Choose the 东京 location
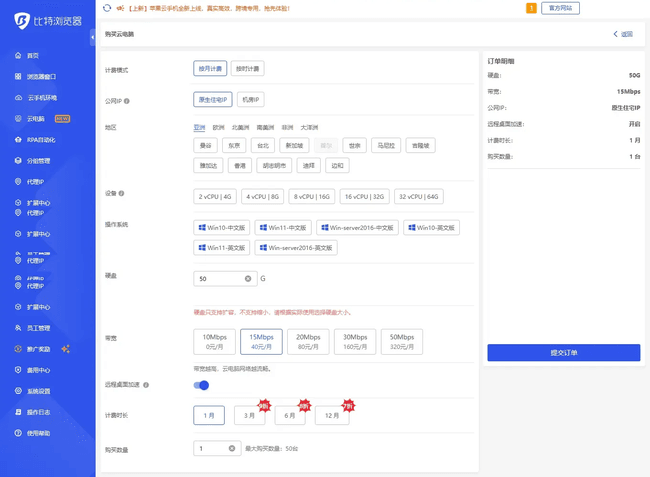 [x=234, y=145]
